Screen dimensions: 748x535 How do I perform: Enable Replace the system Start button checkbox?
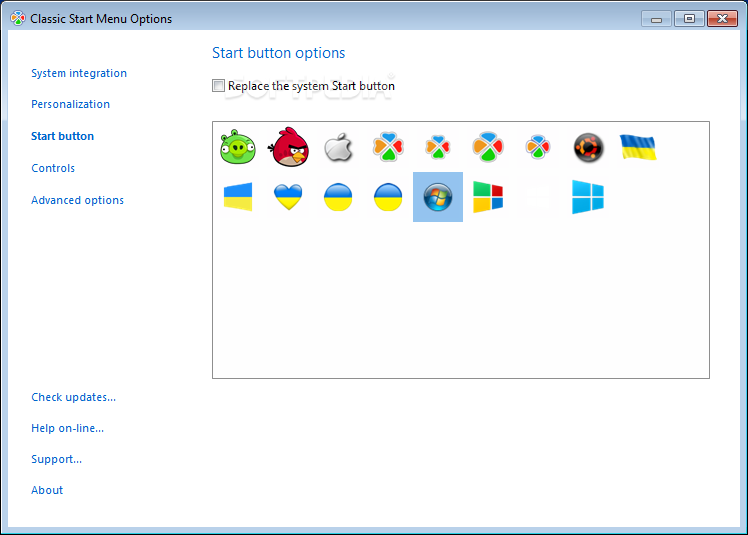[x=218, y=86]
